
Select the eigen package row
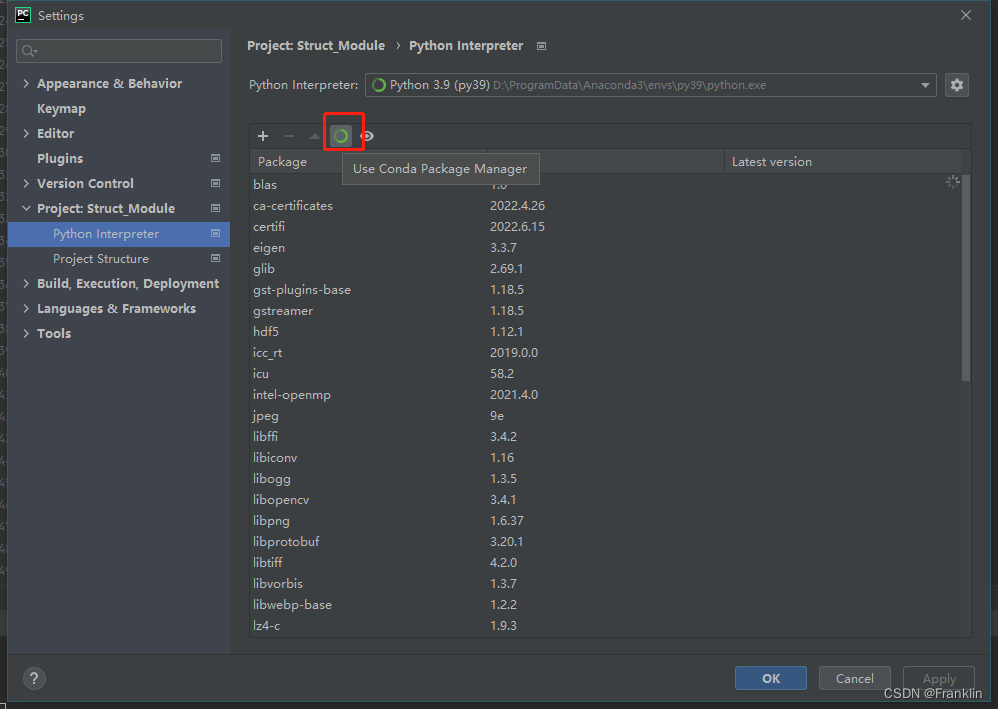click(x=605, y=248)
